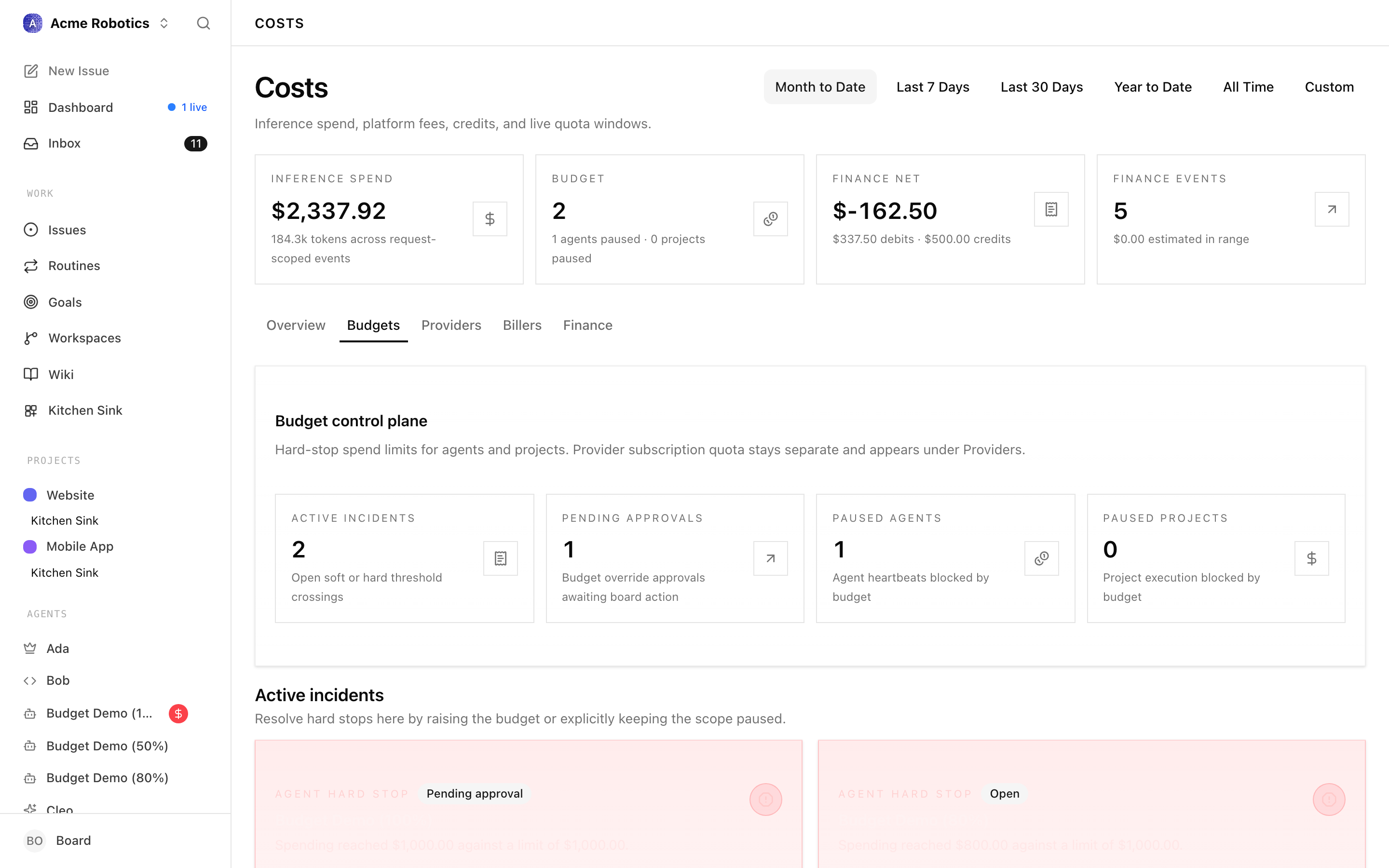
Task: Open Kitchen Sink under Website project
Action: (64, 521)
